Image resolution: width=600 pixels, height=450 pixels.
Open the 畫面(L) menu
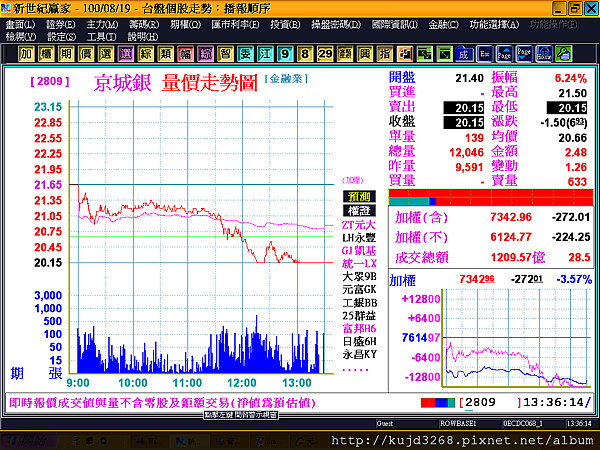(x=20, y=25)
